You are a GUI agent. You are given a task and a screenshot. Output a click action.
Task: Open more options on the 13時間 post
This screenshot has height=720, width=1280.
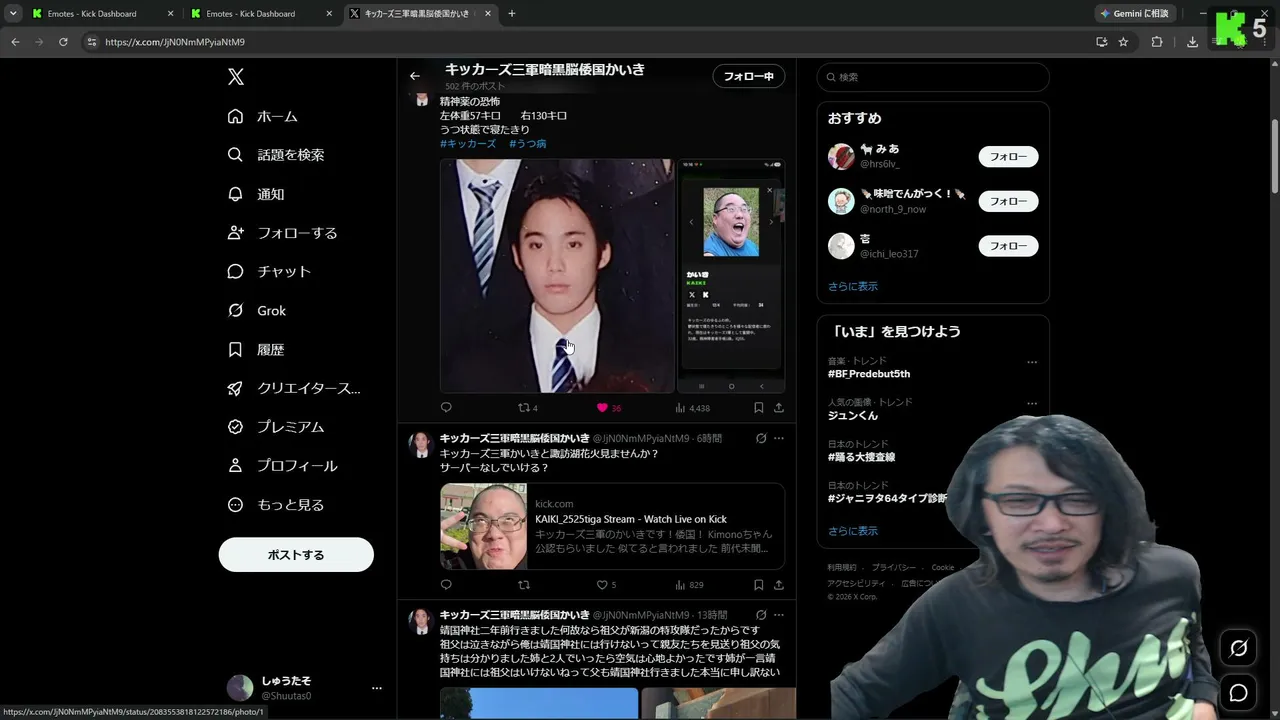click(x=779, y=615)
